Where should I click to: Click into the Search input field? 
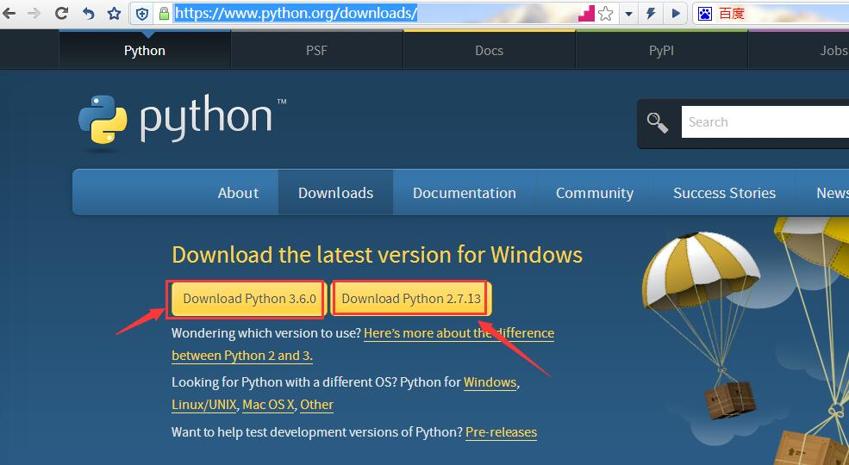coord(765,122)
